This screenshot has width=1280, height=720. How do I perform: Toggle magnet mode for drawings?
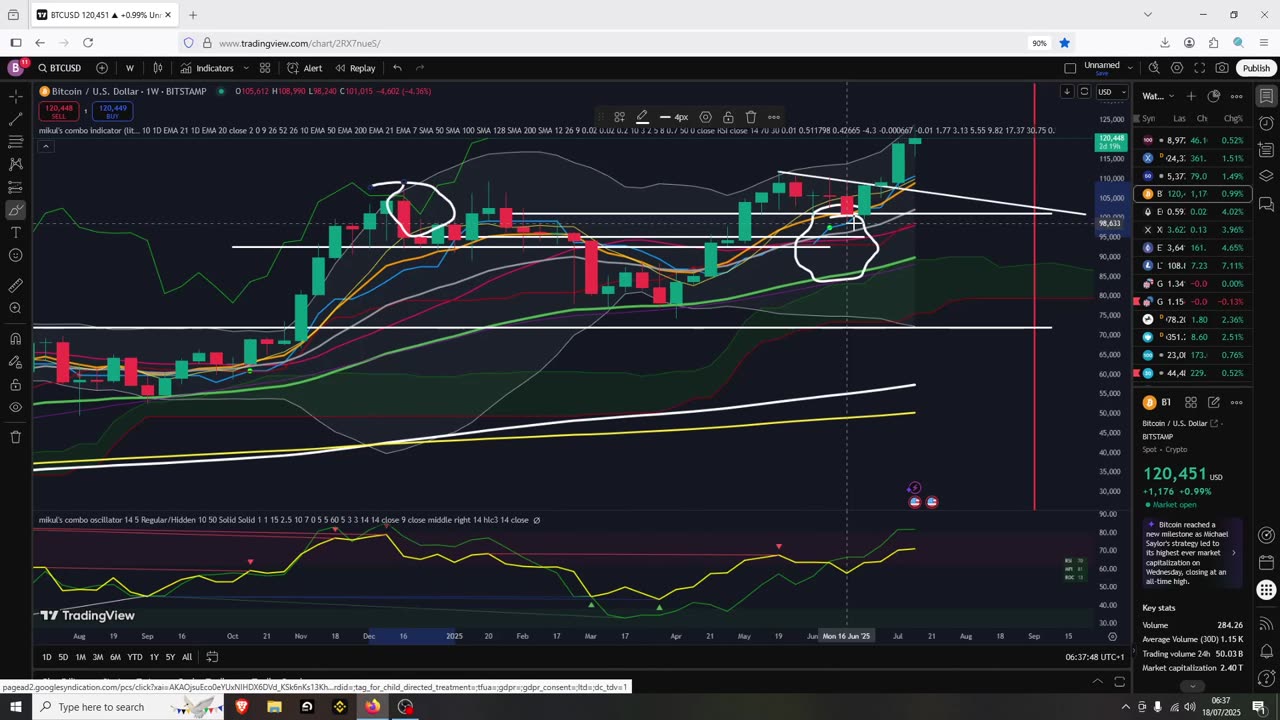15,339
